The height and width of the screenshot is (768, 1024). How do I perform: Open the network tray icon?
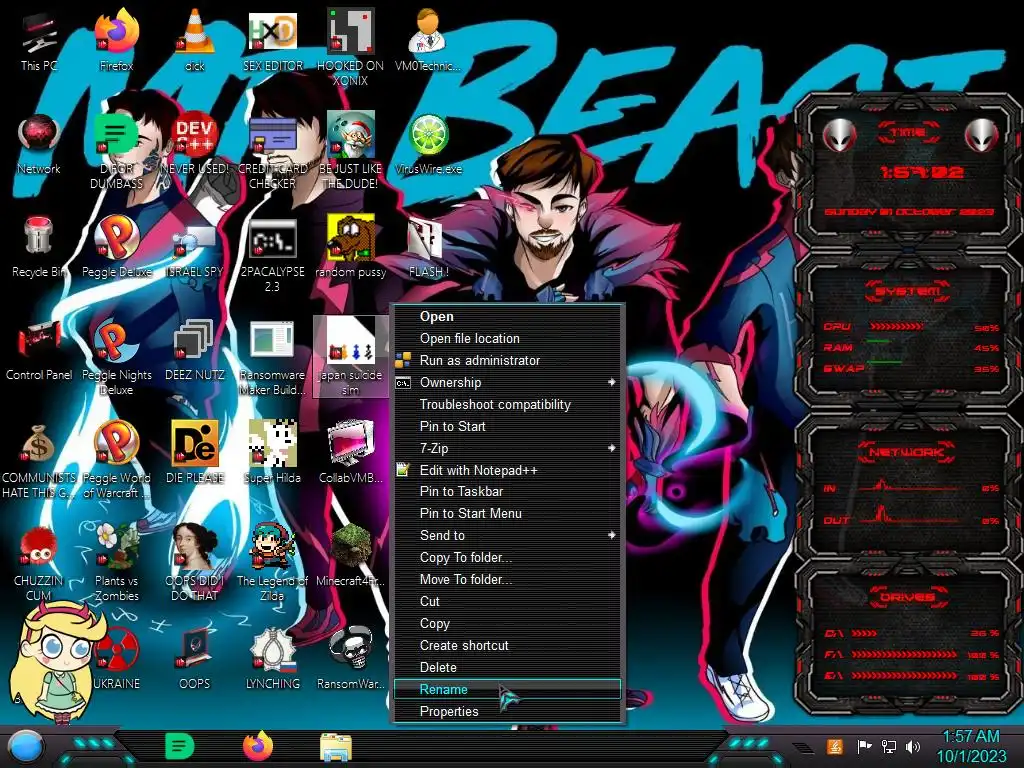click(889, 746)
